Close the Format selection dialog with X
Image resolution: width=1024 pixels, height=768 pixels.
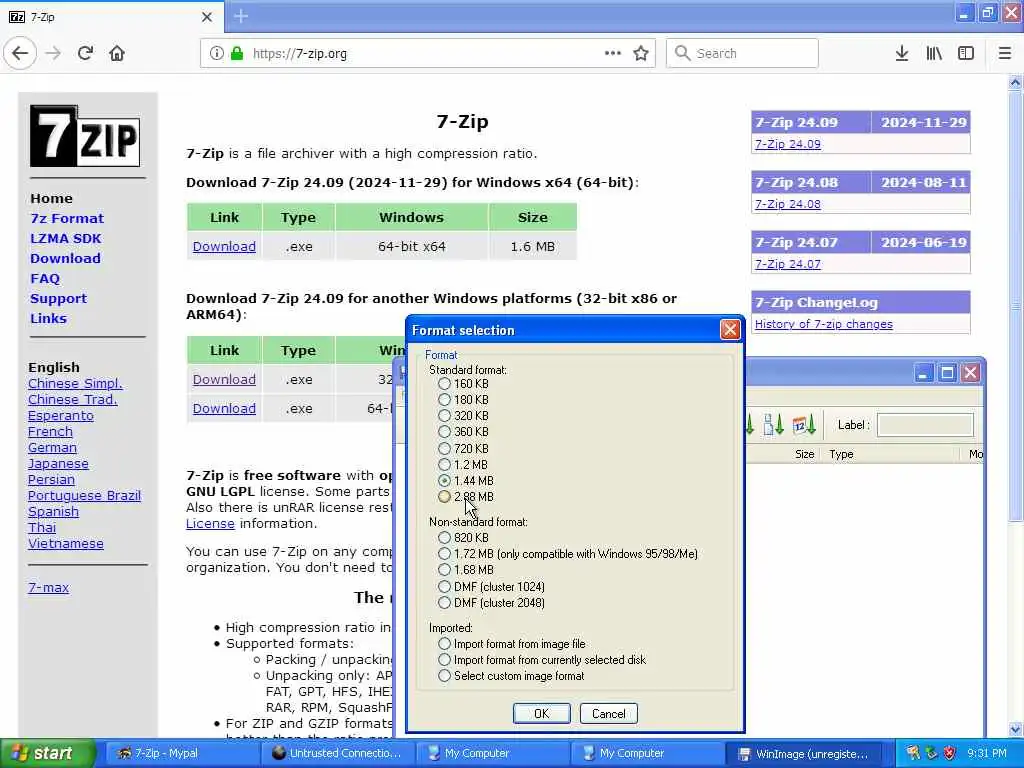(730, 330)
